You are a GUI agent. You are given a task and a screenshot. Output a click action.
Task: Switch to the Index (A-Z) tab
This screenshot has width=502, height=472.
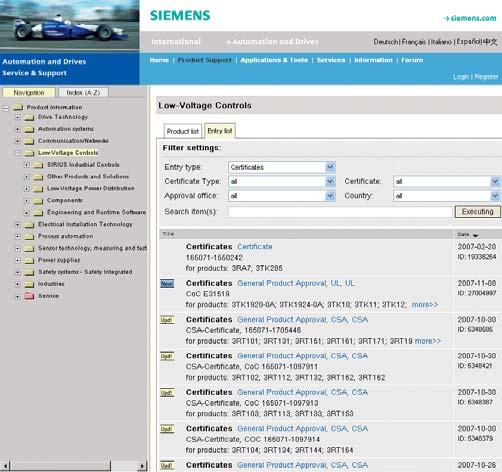[83, 92]
